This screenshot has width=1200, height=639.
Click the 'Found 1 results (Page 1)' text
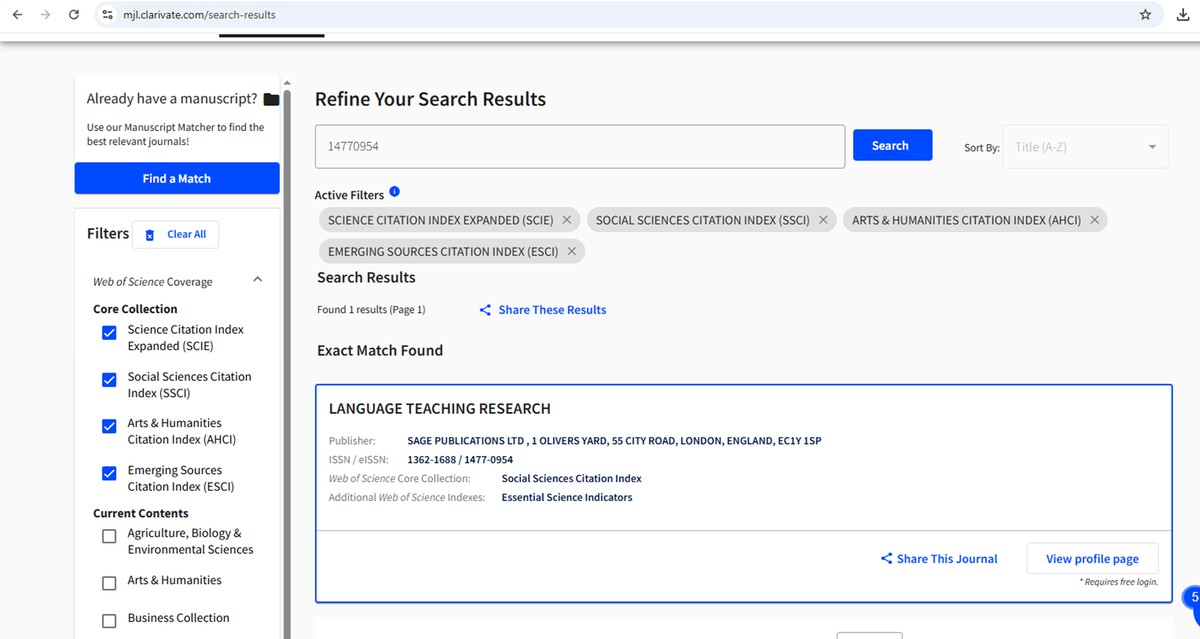[371, 310]
